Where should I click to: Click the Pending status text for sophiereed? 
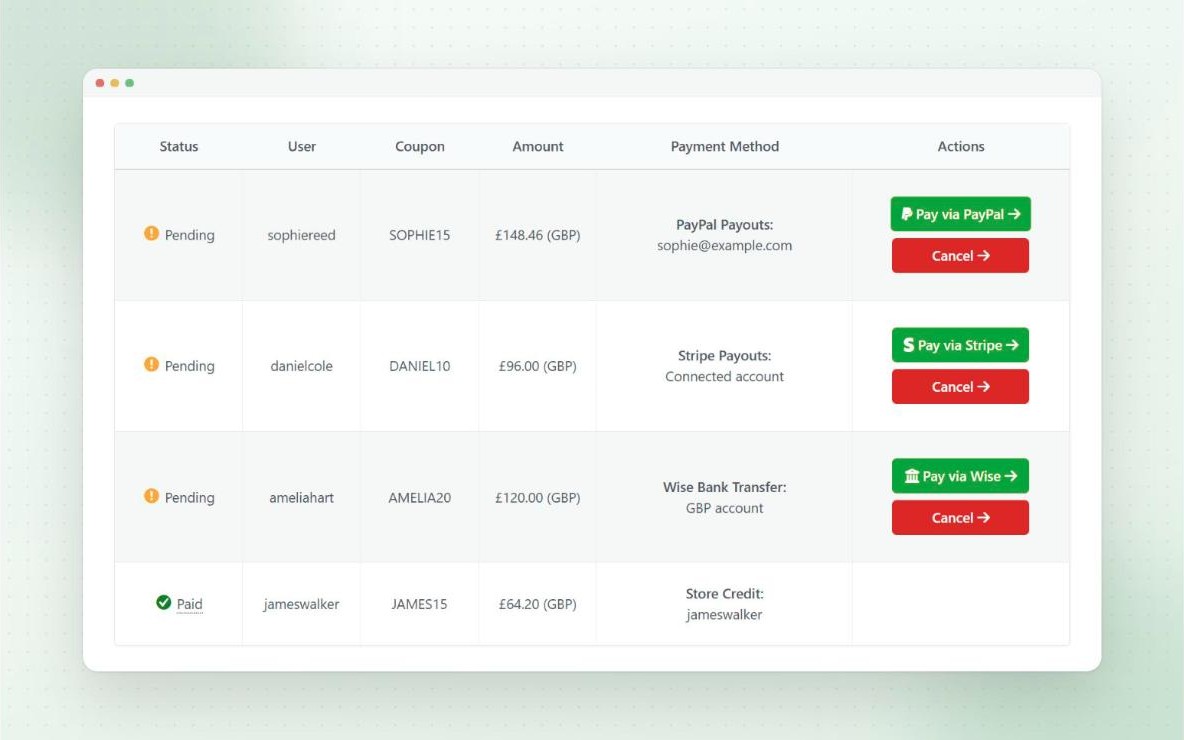pyautogui.click(x=190, y=235)
